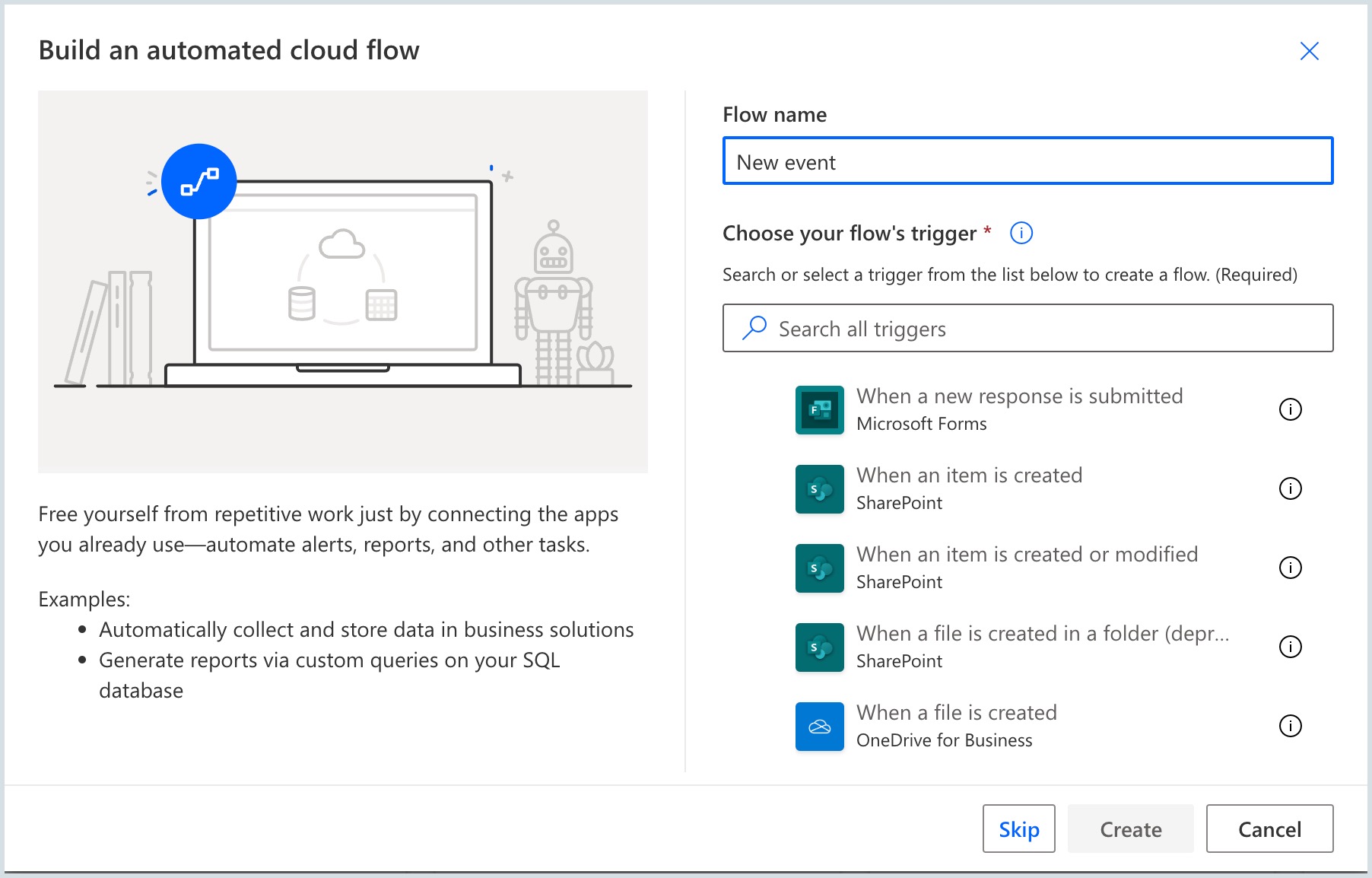Open info for file created in folder trigger
Screen dimensions: 1372x878
point(1290,647)
